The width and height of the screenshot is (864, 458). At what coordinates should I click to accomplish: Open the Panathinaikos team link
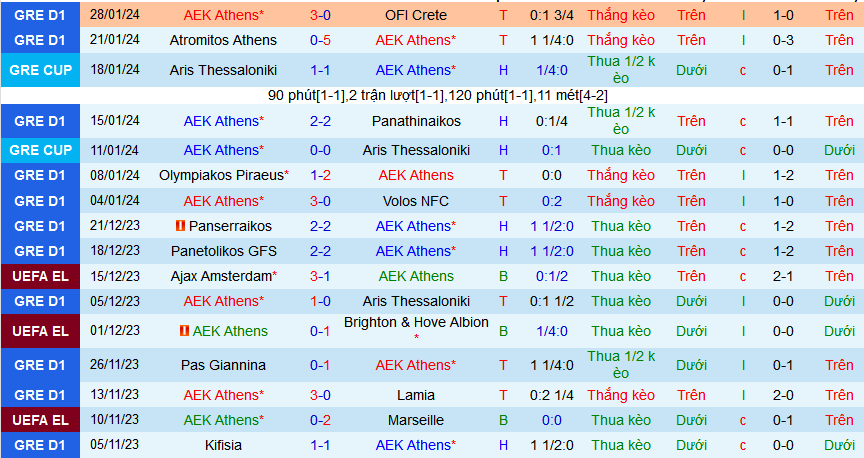416,121
